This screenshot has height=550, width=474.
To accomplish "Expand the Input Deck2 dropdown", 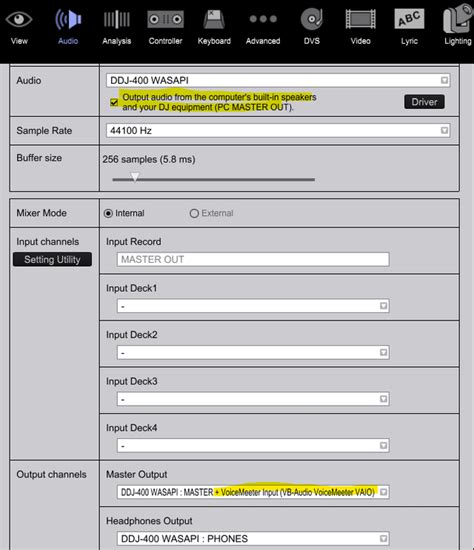I will 253,353.
